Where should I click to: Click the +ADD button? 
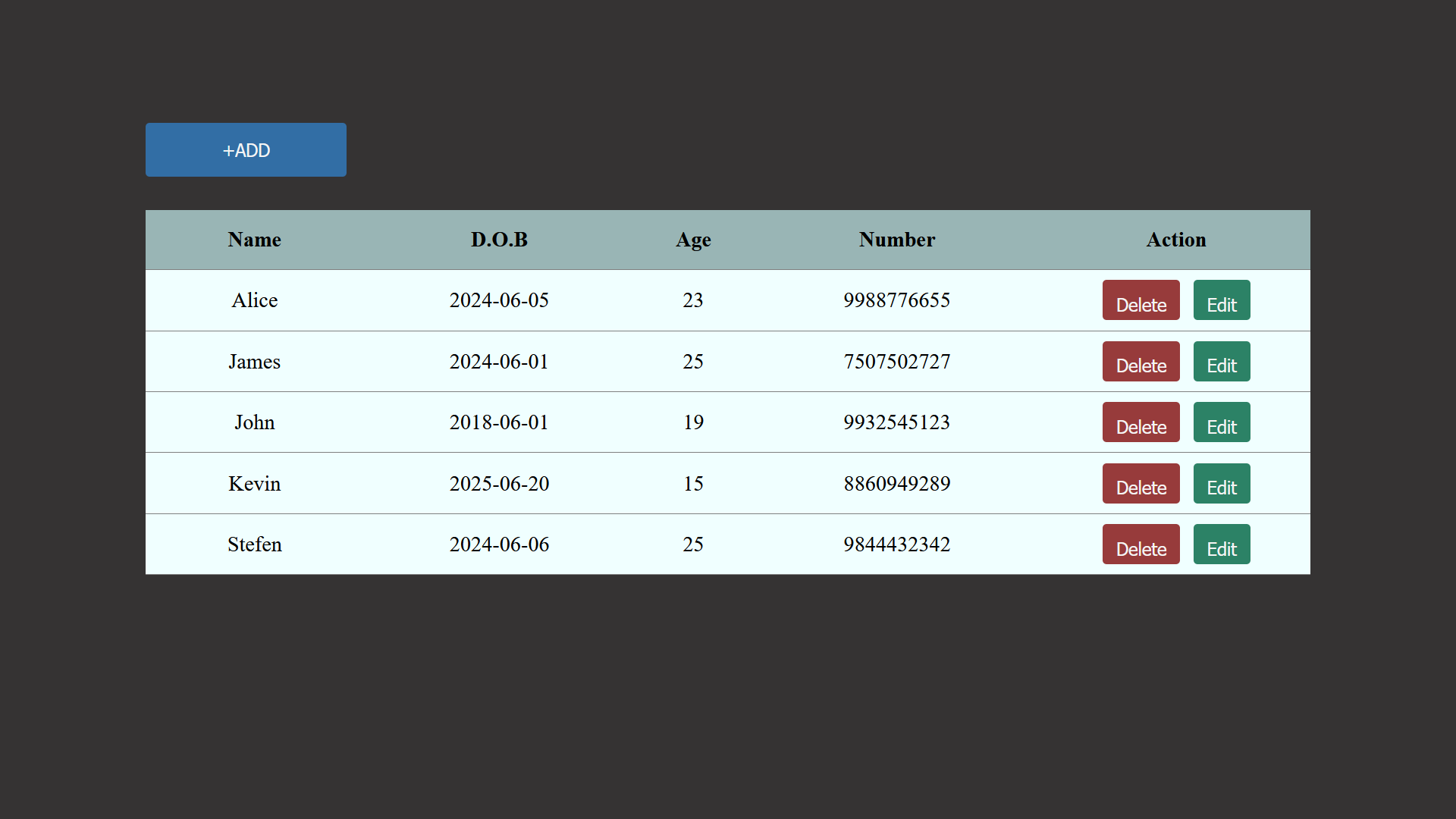pos(246,150)
